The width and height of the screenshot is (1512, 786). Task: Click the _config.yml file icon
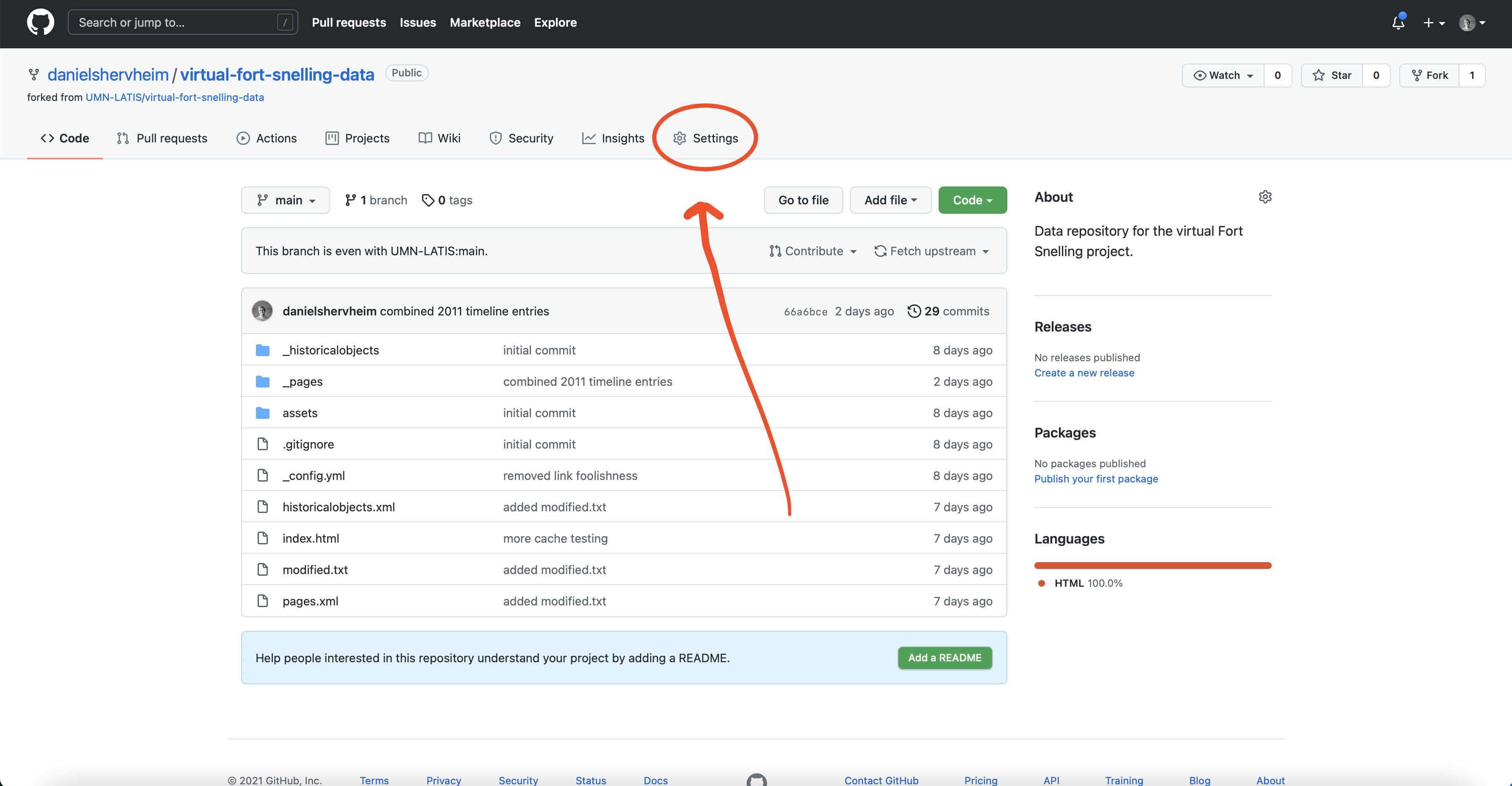262,476
